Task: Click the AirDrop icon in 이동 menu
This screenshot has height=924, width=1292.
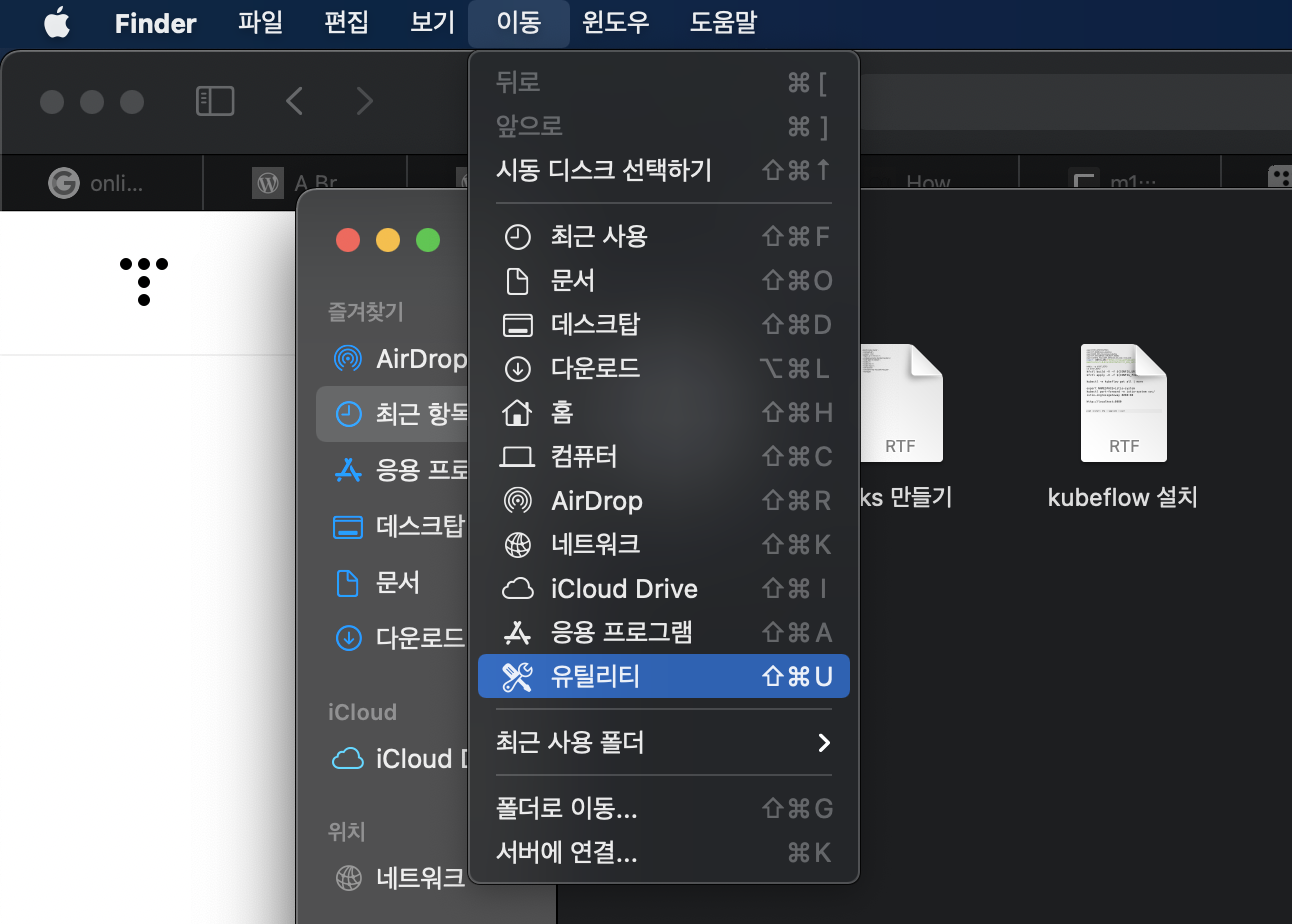Action: coord(517,501)
